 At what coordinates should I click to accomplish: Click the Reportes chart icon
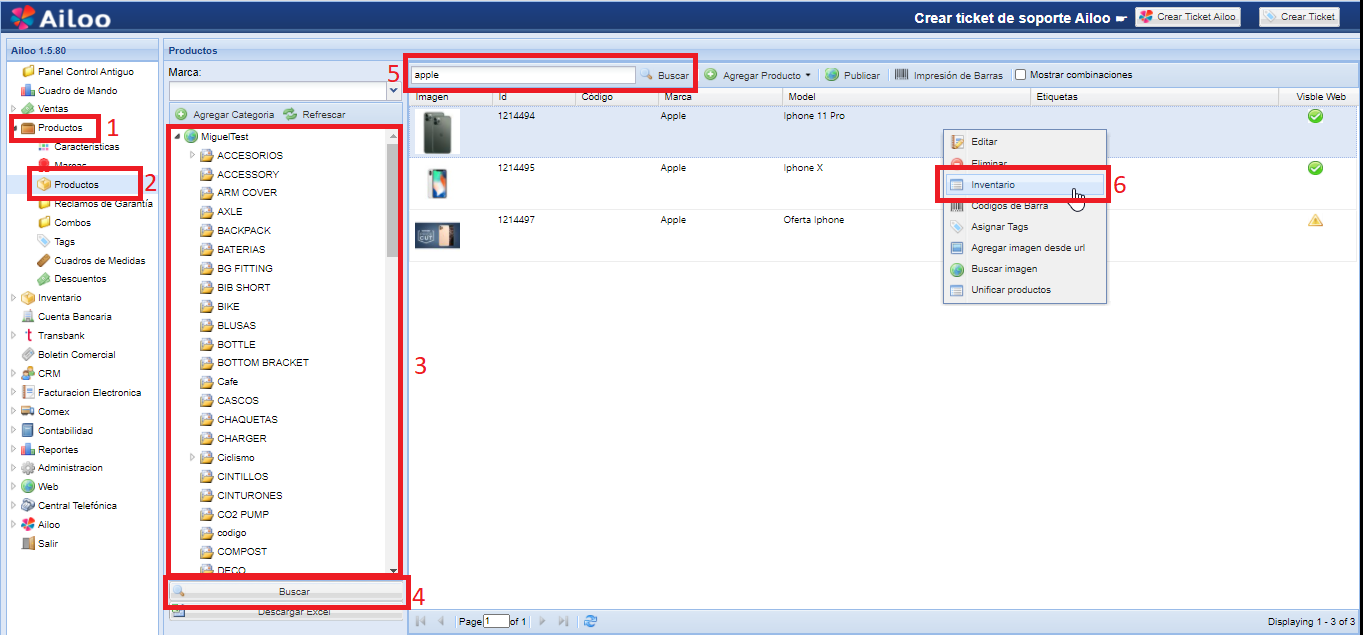28,450
